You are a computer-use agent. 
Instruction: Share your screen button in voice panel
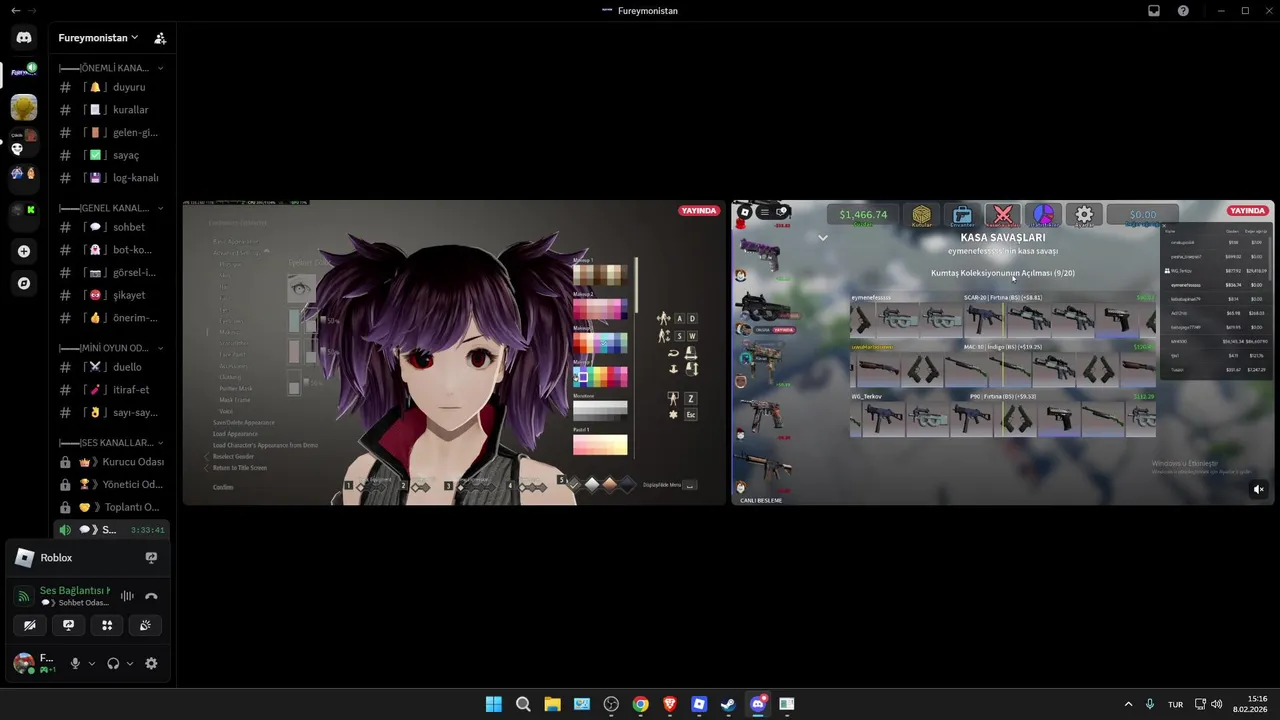[68, 625]
